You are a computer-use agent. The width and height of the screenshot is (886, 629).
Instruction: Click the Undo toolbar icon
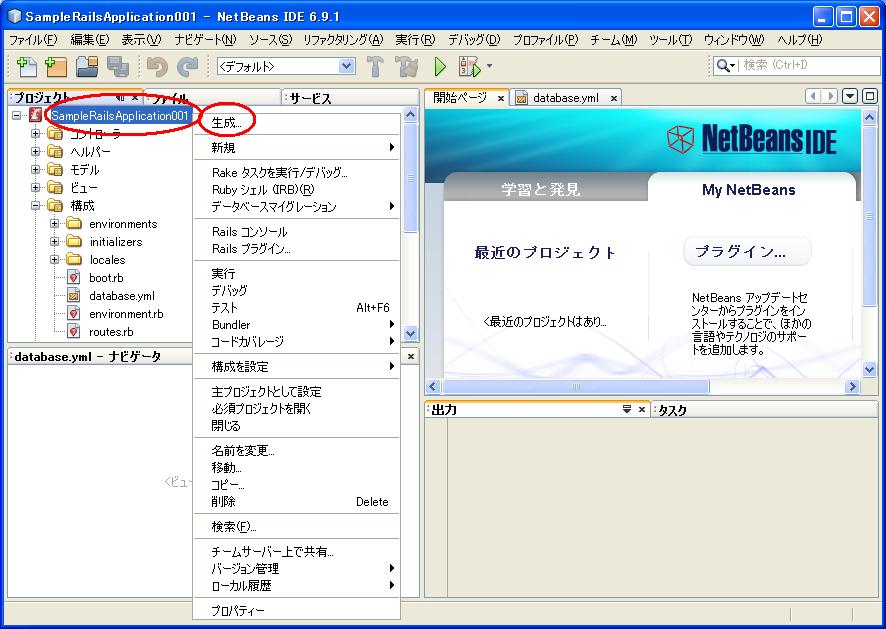pyautogui.click(x=157, y=66)
